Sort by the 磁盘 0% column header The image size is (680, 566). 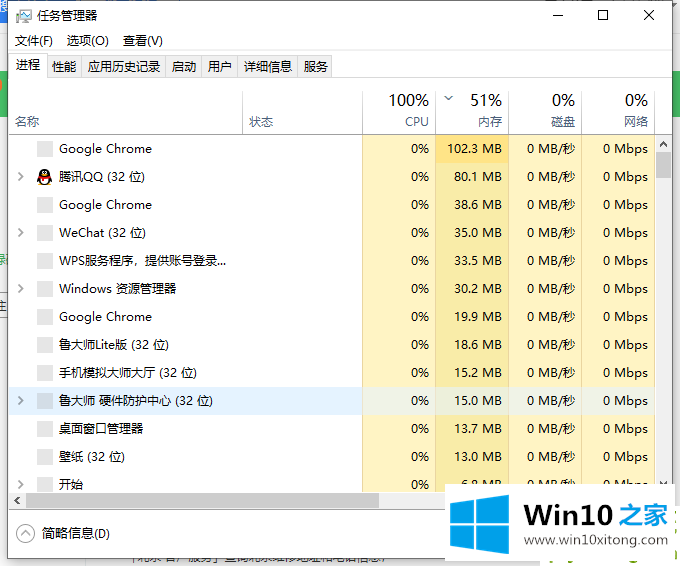(x=545, y=112)
